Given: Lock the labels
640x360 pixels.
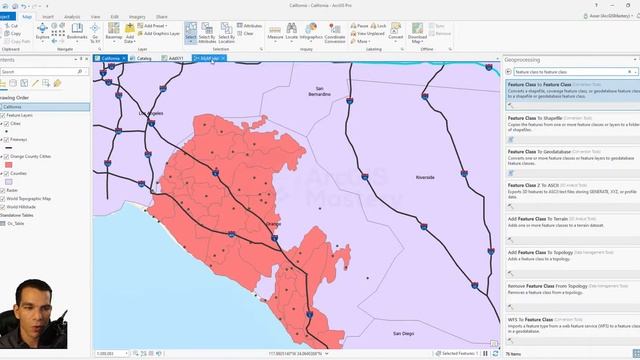Looking at the screenshot, I should coord(378,26).
